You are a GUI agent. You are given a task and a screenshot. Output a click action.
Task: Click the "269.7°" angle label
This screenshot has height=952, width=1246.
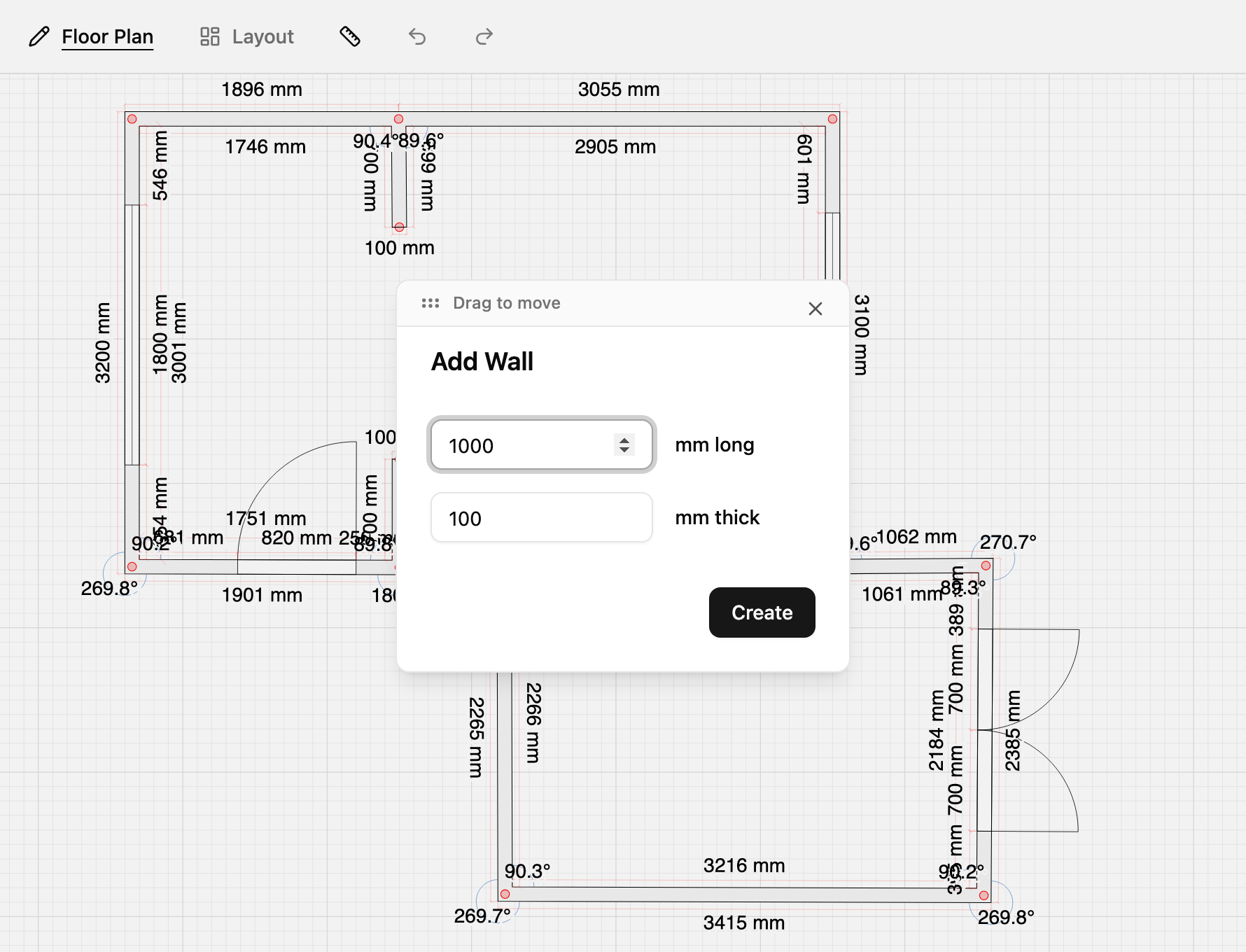482,916
